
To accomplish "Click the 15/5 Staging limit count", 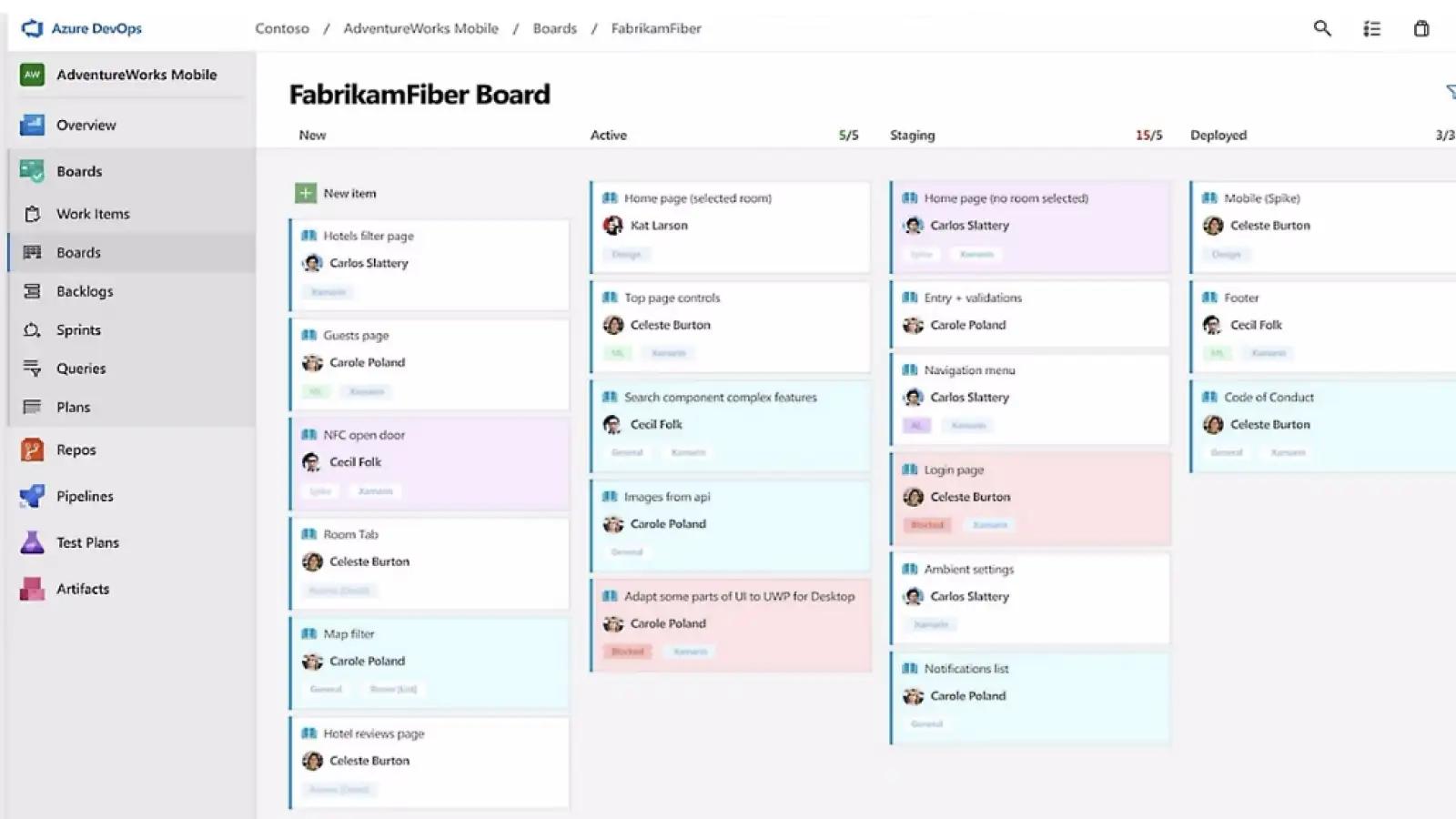I will (1148, 135).
